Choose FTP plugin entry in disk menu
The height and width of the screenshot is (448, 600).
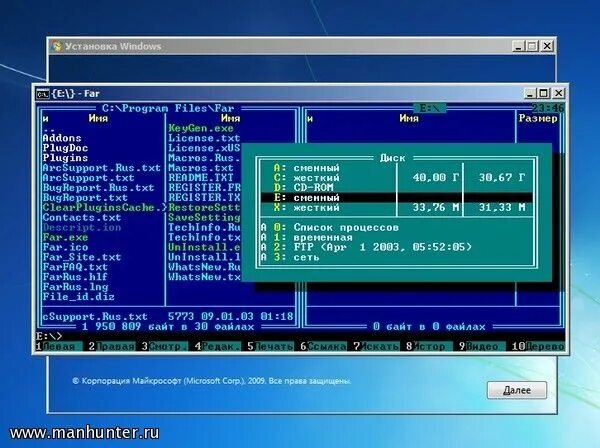coord(396,247)
